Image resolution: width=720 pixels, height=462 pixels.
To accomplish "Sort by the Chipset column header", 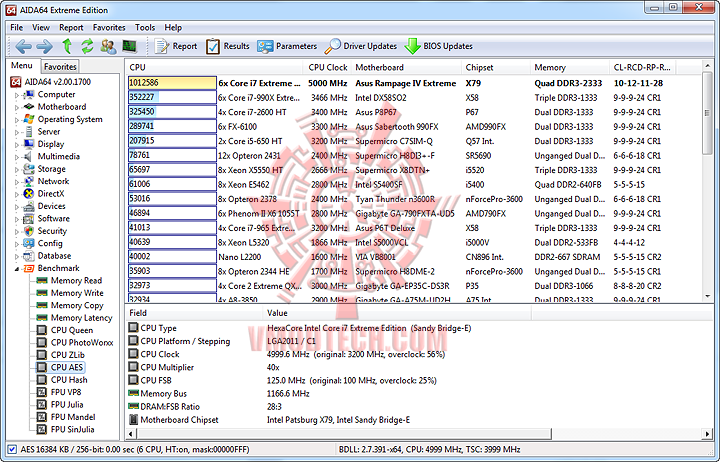I will 495,68.
